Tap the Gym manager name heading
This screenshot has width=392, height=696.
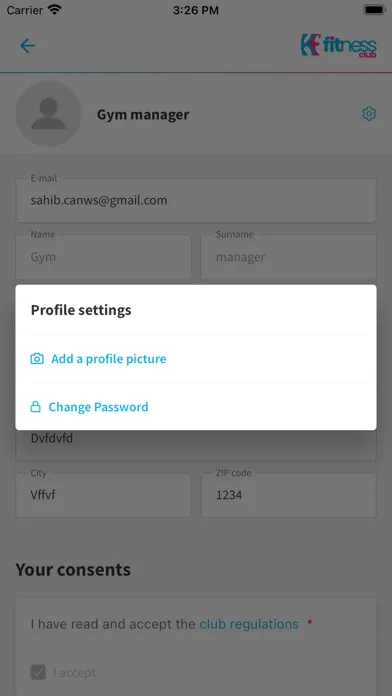[143, 115]
